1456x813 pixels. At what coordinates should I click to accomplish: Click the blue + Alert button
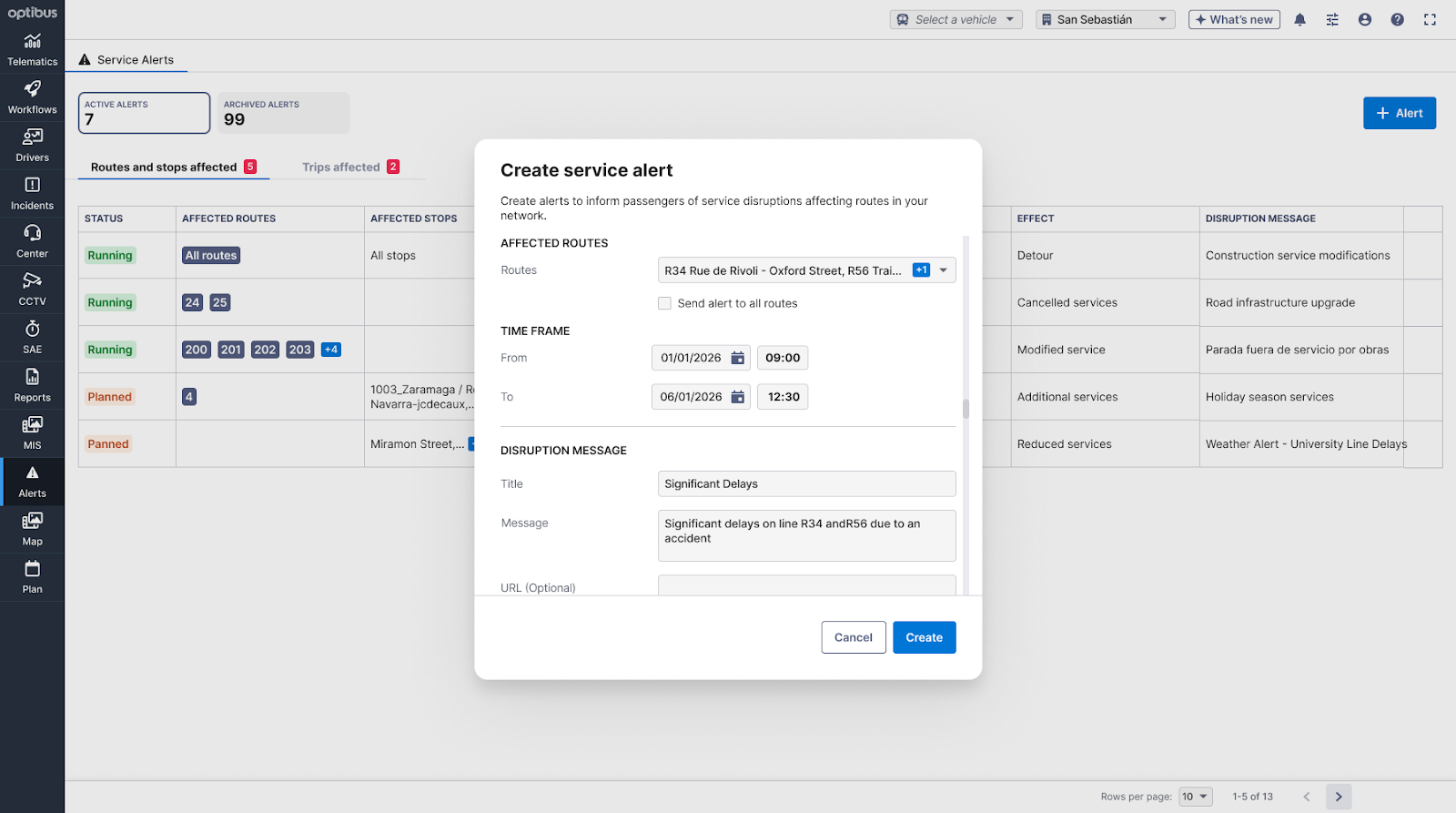tap(1400, 113)
